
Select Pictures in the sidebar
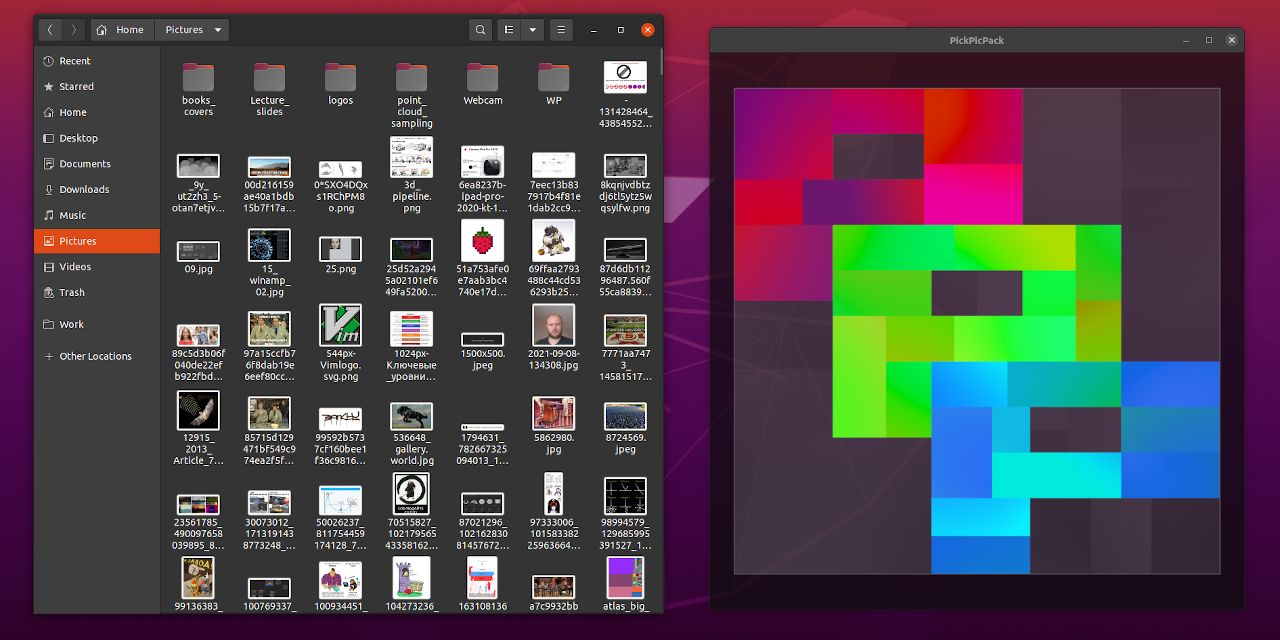coord(97,241)
